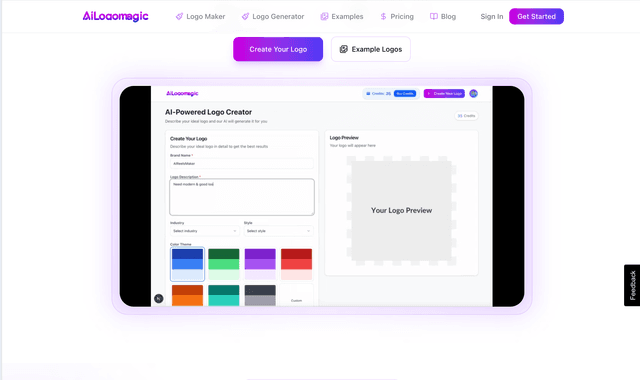Click the Credits: 25 counter in demo header
Image resolution: width=640 pixels, height=380 pixels.
378,93
